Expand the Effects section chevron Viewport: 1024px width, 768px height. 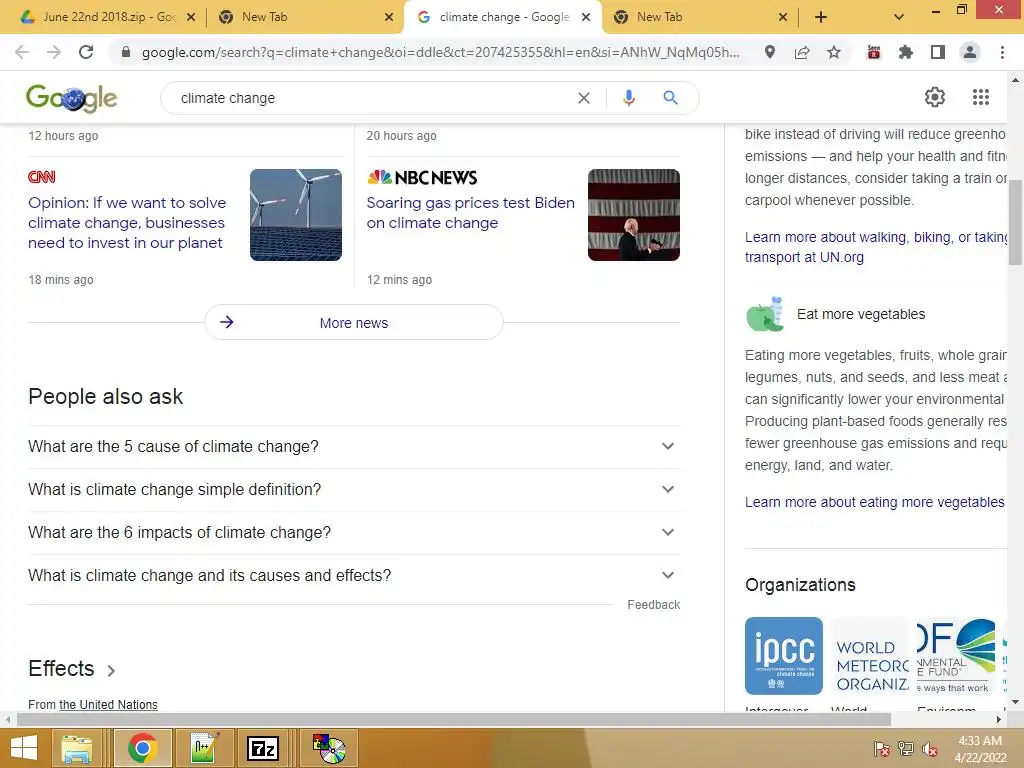pos(111,671)
